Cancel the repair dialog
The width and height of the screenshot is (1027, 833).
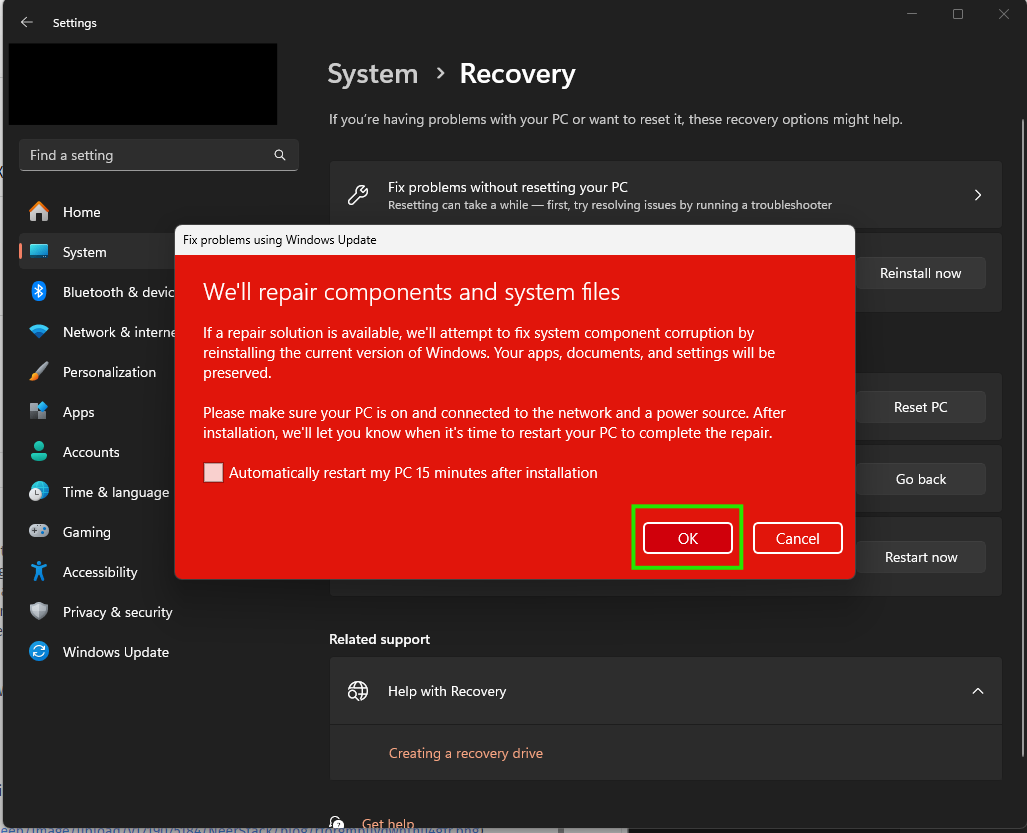coord(797,538)
